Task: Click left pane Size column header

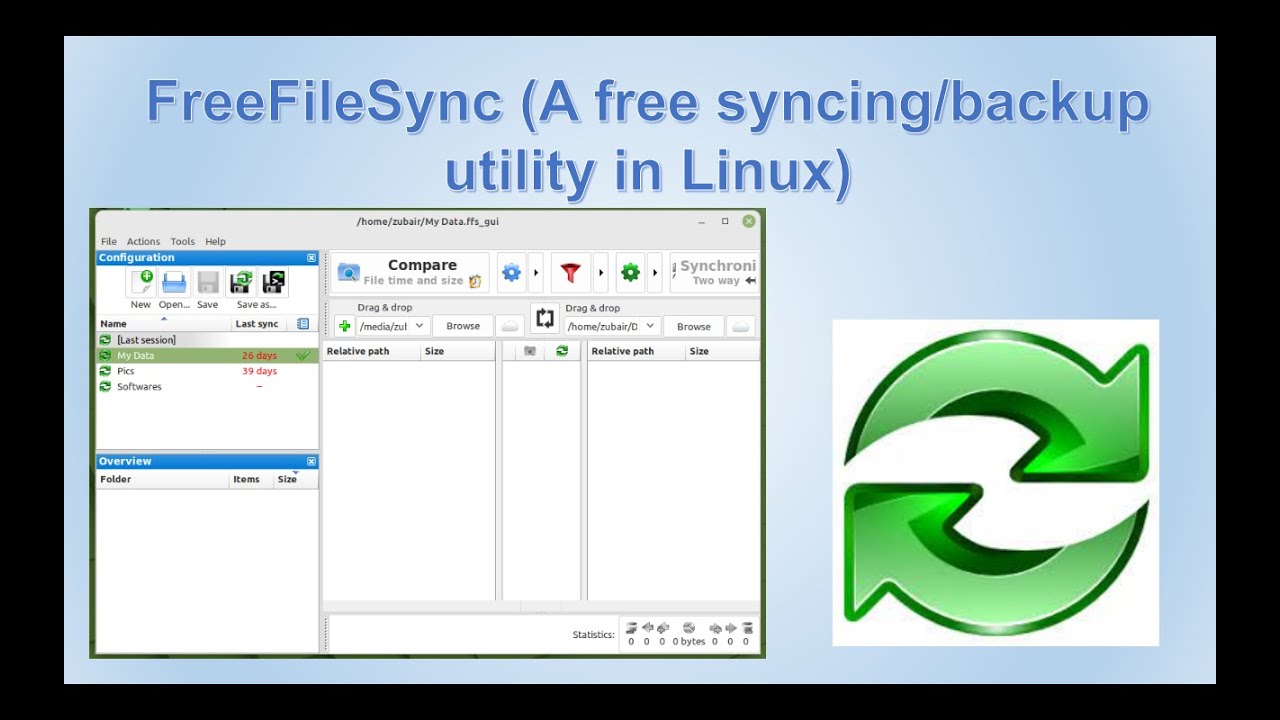Action: point(457,351)
